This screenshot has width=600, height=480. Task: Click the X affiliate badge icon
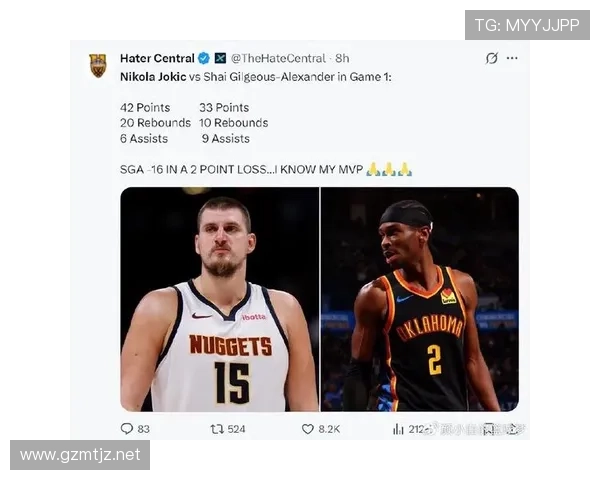coord(220,58)
